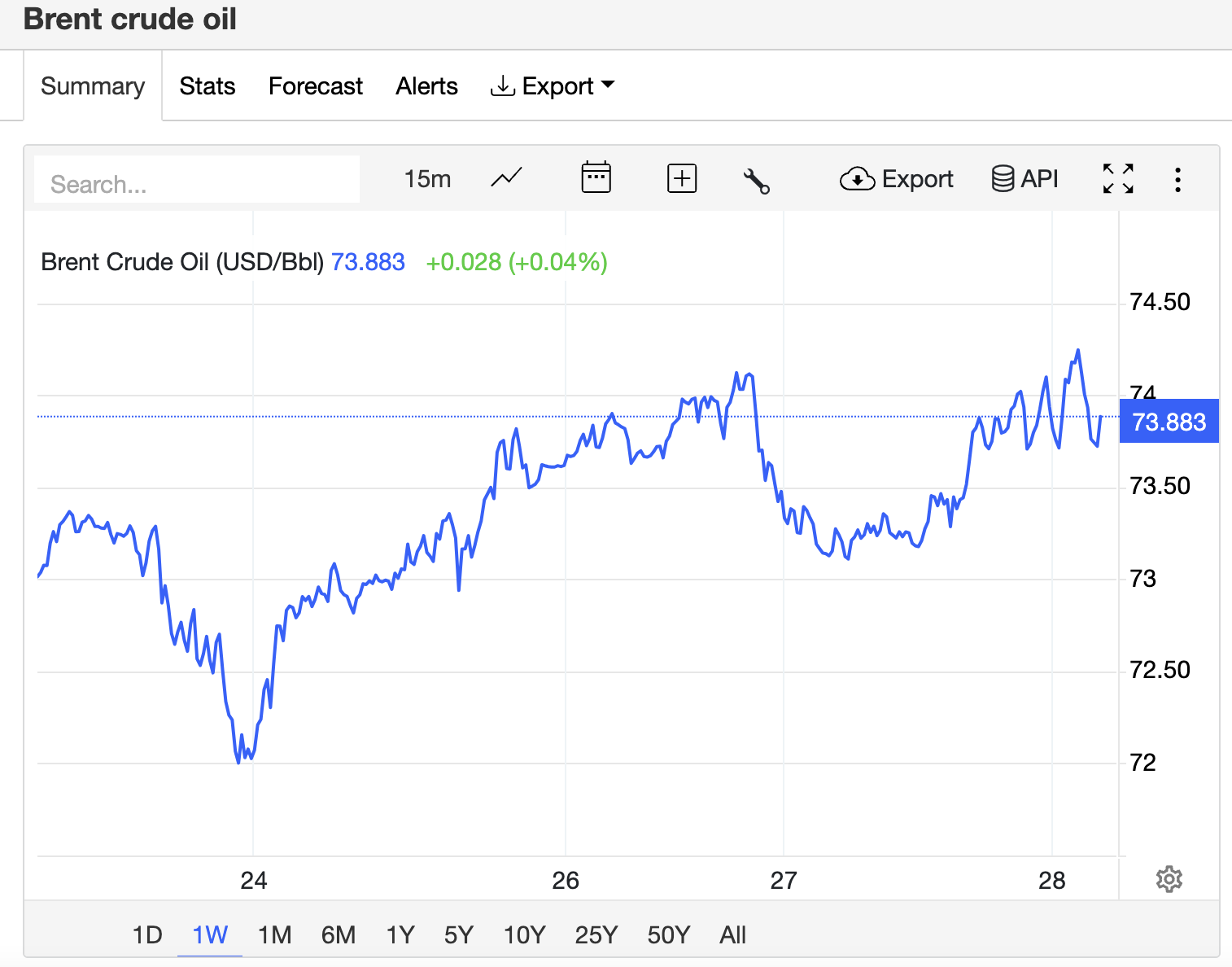Select the 10Y time range
1232x967 pixels.
[524, 935]
